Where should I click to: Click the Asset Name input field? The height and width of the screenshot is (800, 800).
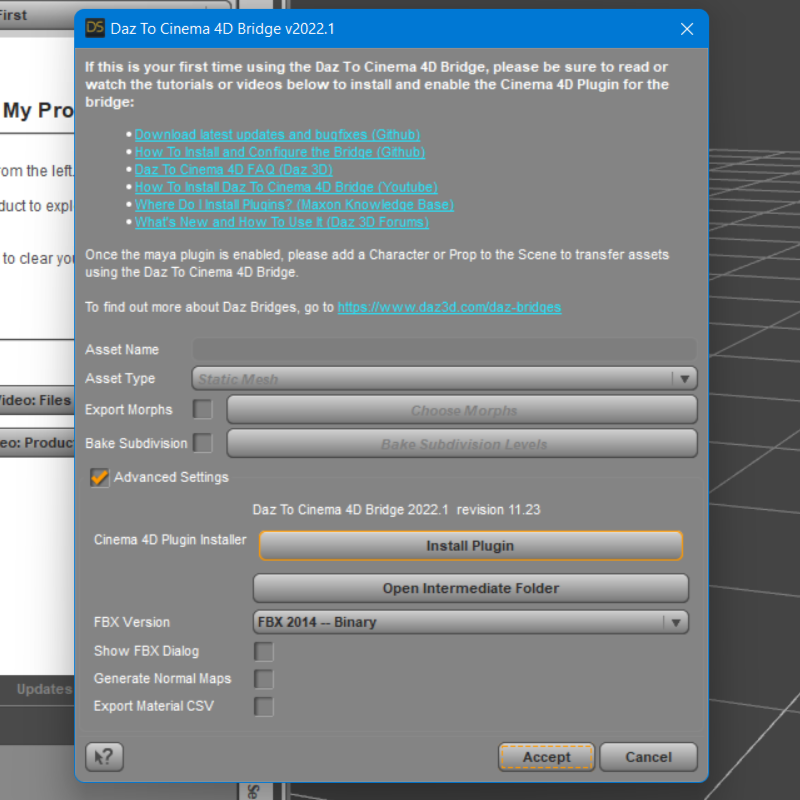click(444, 349)
